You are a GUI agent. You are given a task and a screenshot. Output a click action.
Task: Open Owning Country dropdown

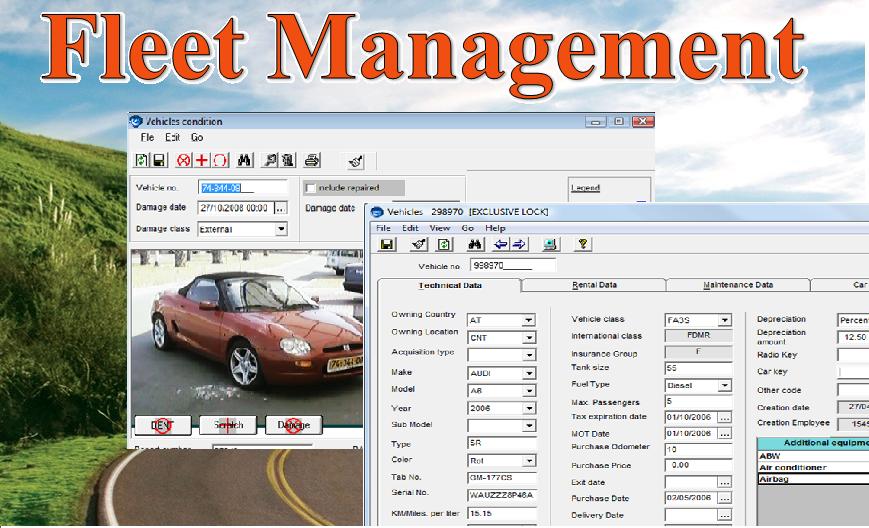(x=529, y=320)
